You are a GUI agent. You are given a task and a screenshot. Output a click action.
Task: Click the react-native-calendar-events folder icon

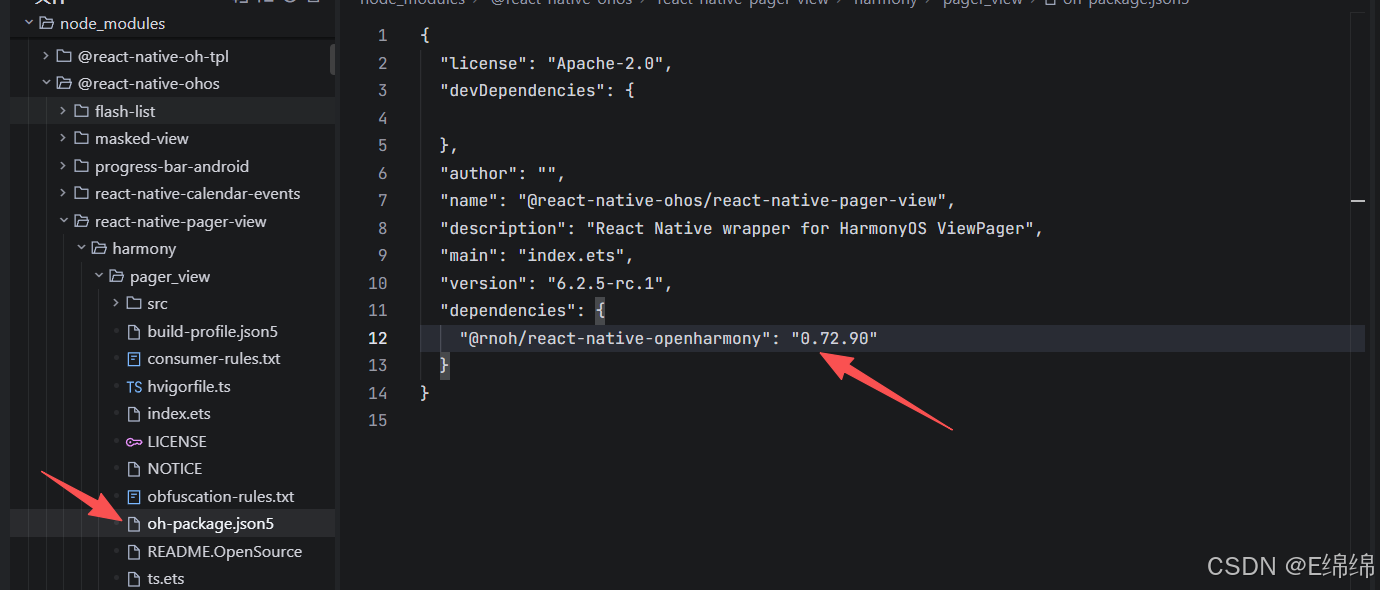[82, 193]
